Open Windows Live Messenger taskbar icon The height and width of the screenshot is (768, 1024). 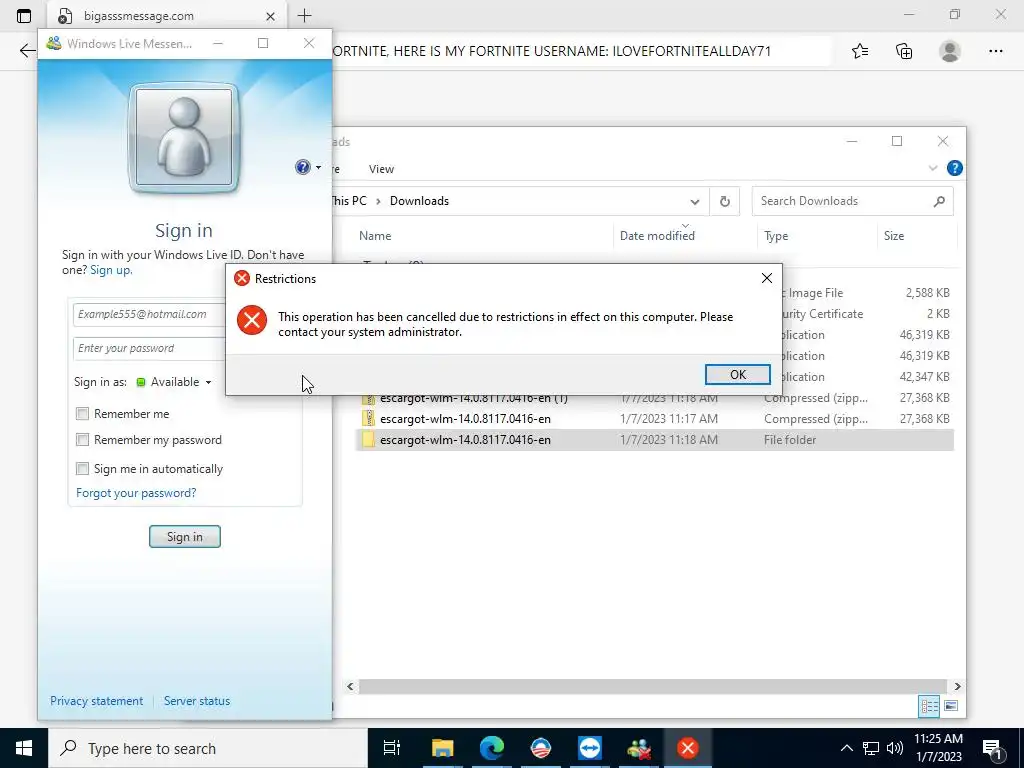[639, 748]
